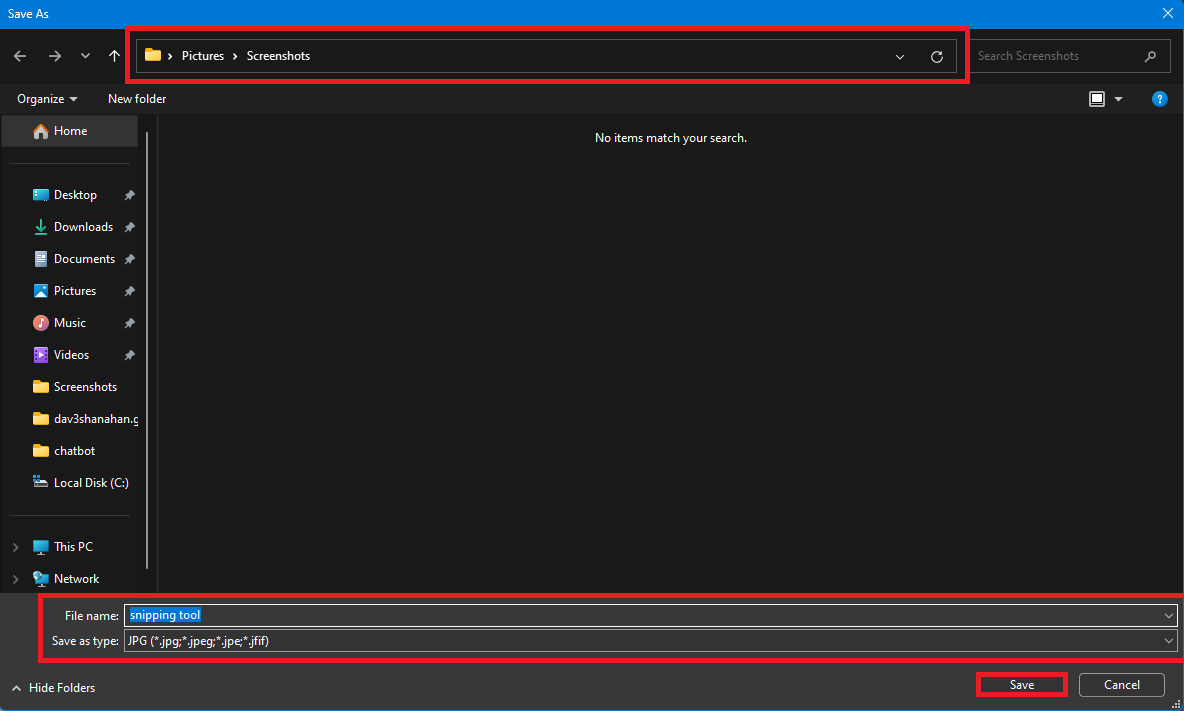Go back to the previous folder
Screen dimensions: 1184x711
point(20,56)
